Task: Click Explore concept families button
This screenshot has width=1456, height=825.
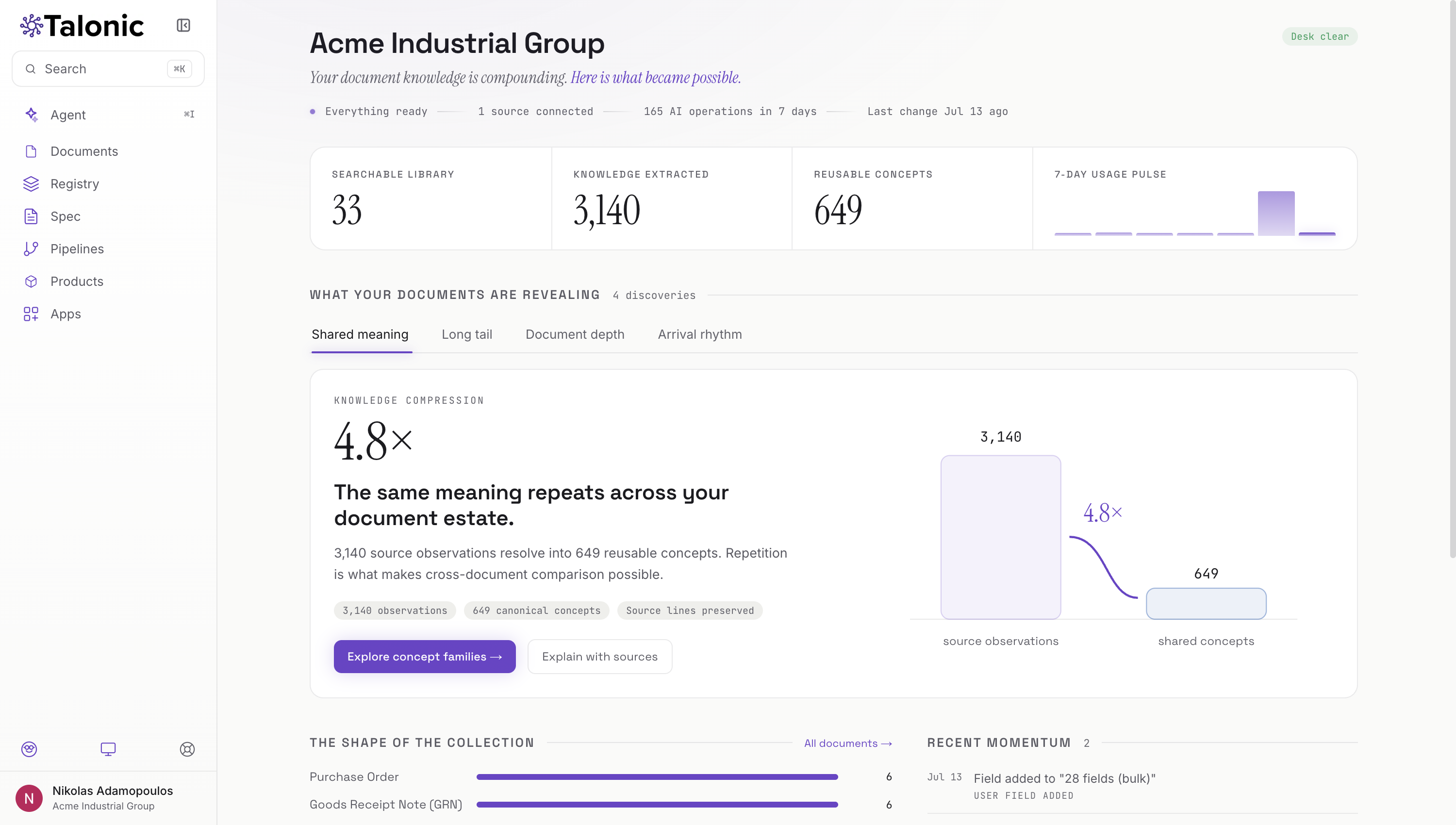Action: 425,657
